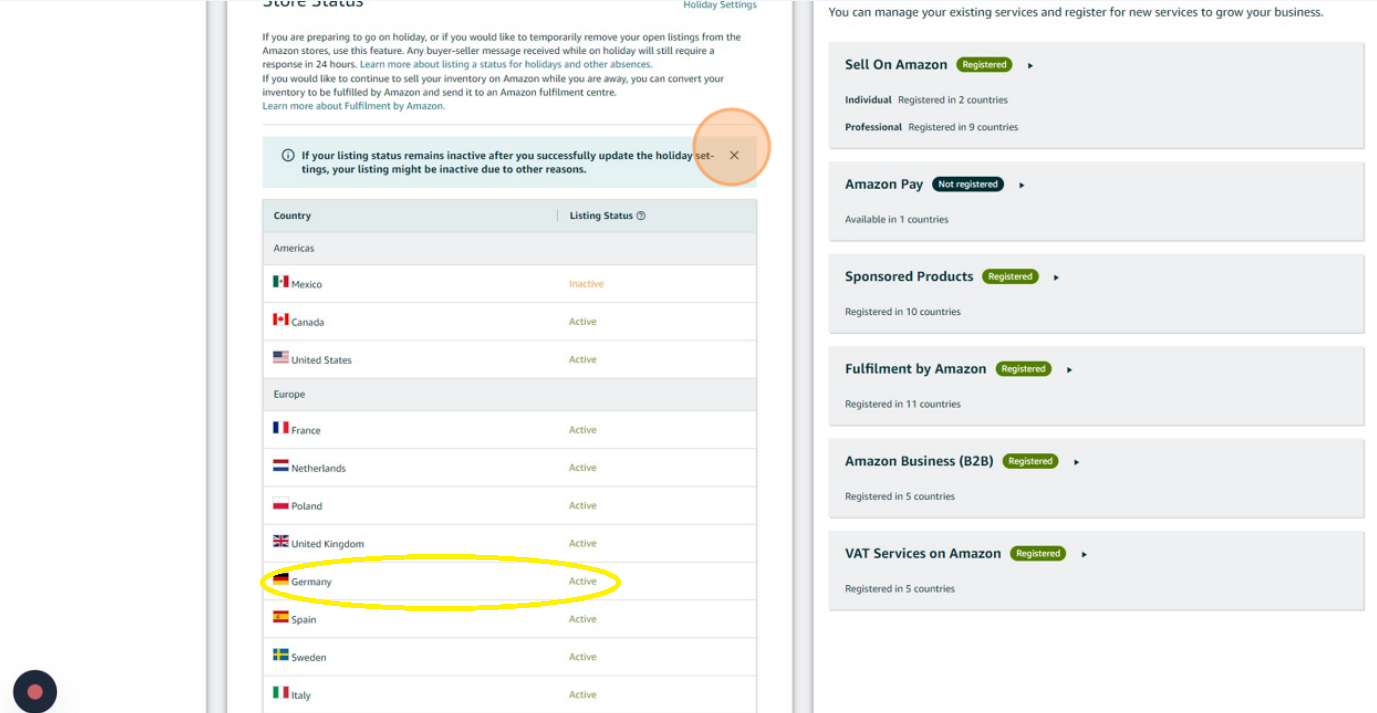Open Holiday Settings link
This screenshot has width=1377, height=713.
pyautogui.click(x=719, y=5)
